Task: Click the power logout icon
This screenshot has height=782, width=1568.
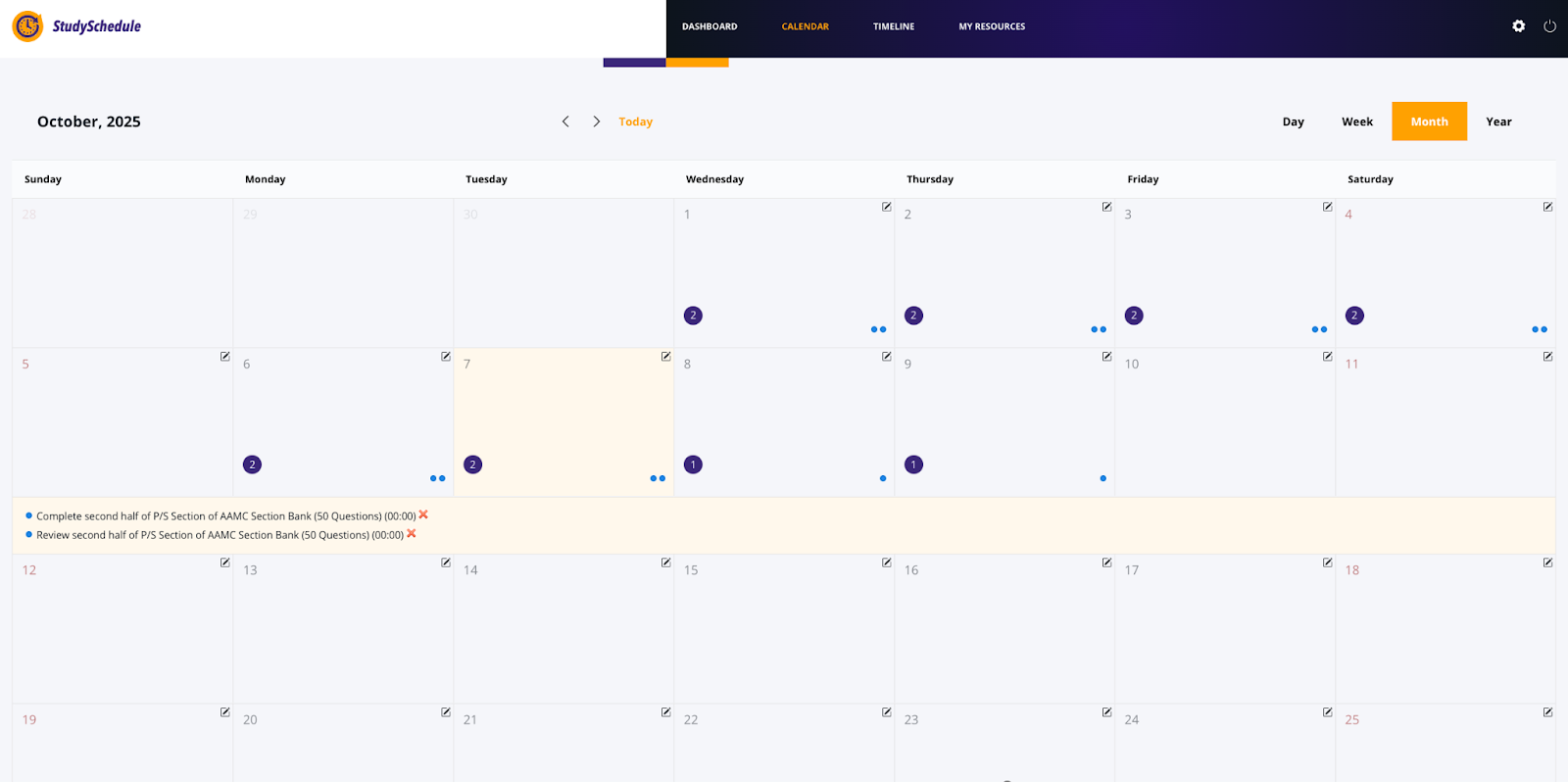Action: coord(1549,26)
